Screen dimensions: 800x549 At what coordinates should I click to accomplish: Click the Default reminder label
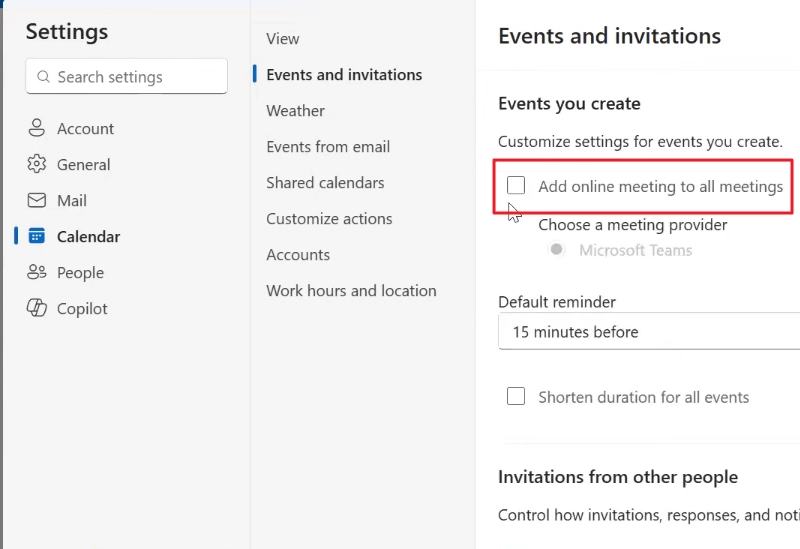click(x=557, y=302)
